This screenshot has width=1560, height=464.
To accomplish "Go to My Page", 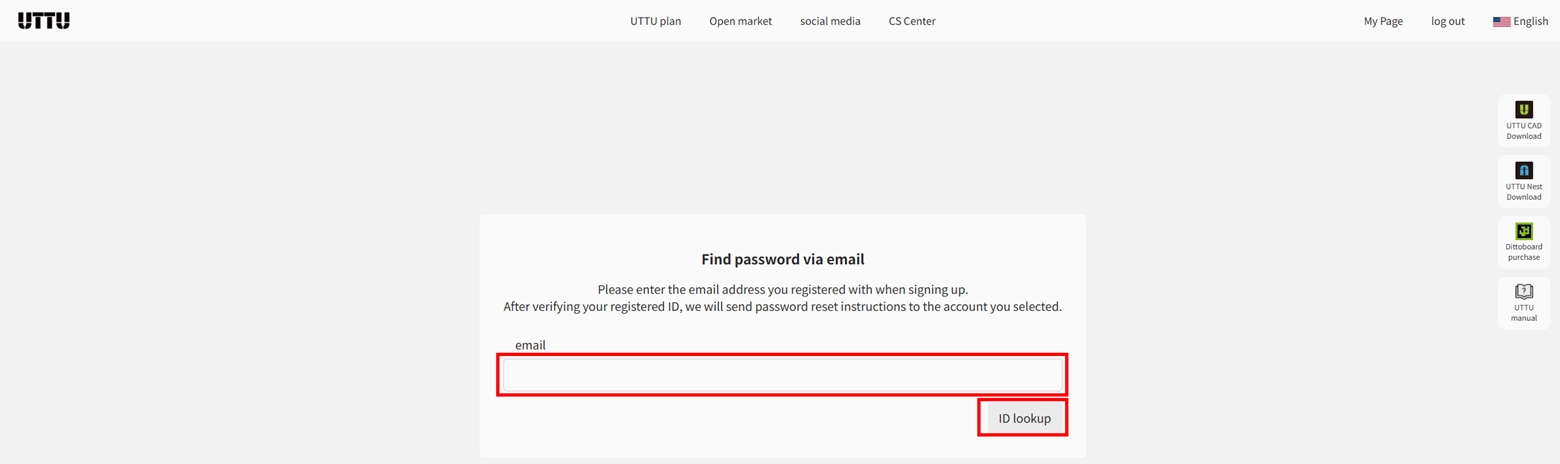I will point(1383,21).
